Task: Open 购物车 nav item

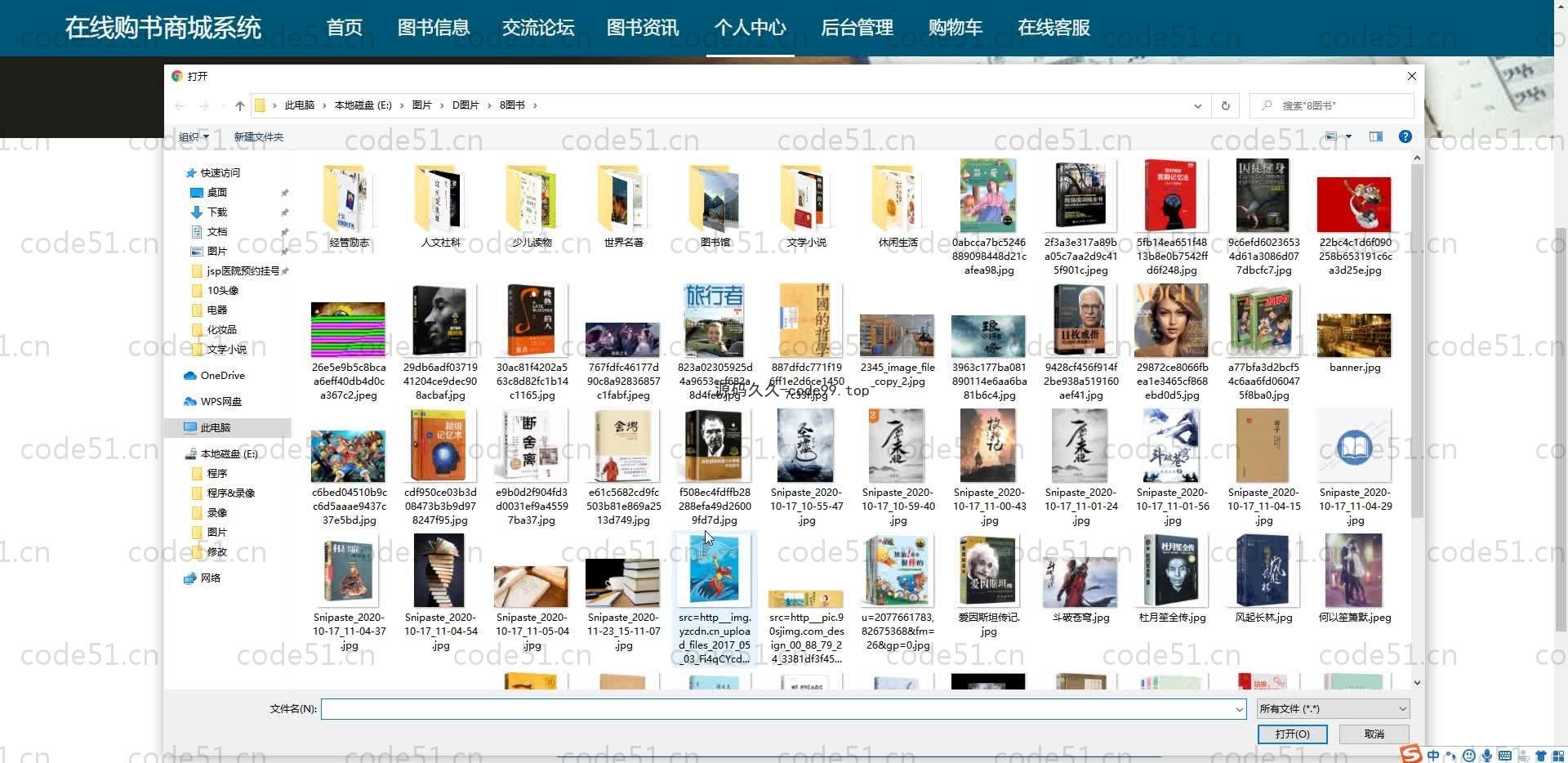Action: pyautogui.click(x=955, y=28)
